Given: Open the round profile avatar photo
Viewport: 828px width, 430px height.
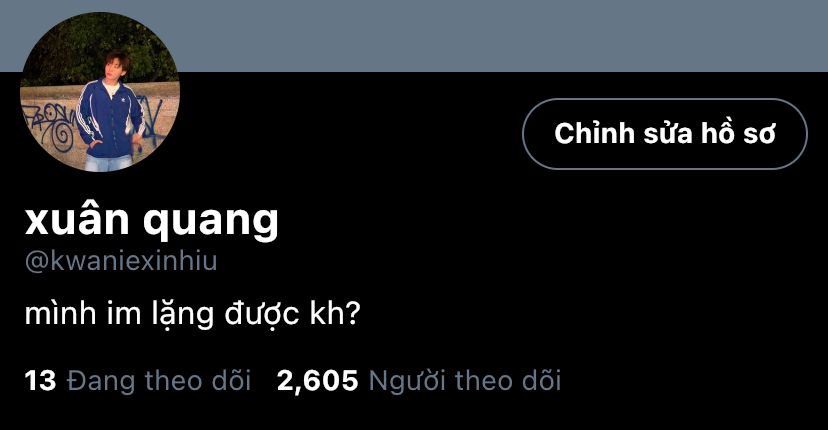Looking at the screenshot, I should point(100,92).
